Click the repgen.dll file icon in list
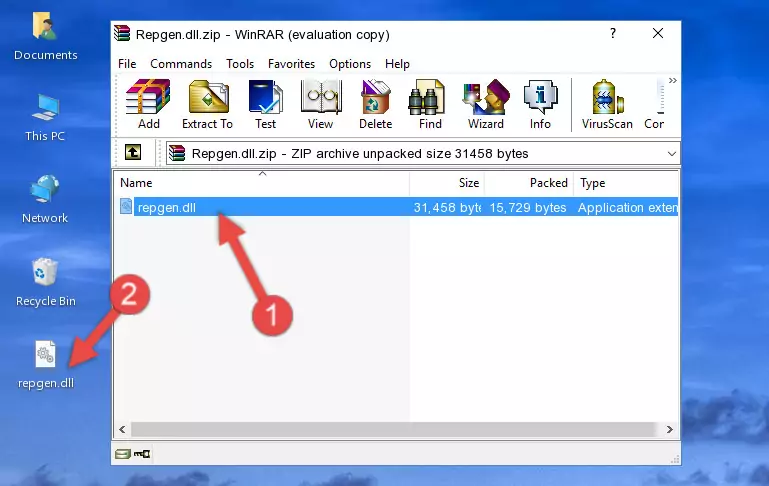 tap(126, 206)
